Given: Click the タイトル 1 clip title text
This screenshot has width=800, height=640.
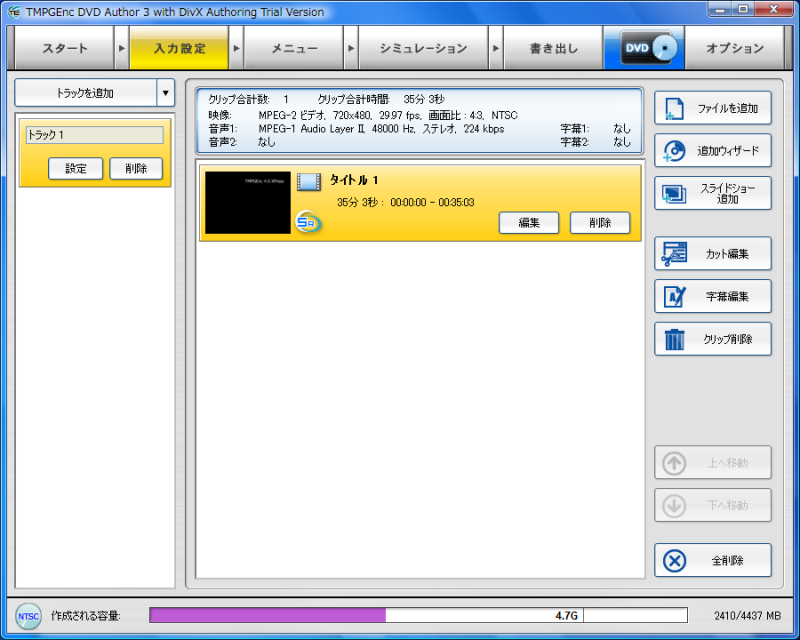Looking at the screenshot, I should click(354, 180).
